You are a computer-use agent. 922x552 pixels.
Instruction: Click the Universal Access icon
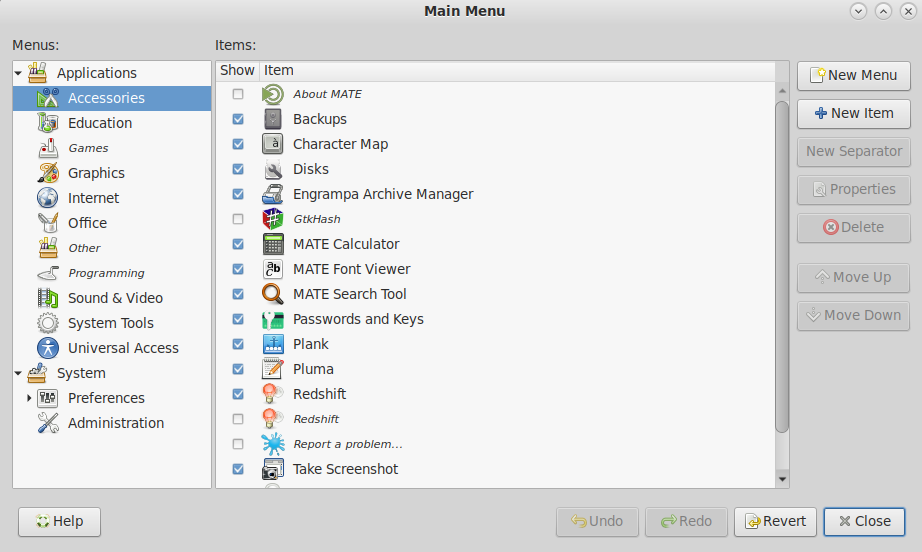coord(48,348)
